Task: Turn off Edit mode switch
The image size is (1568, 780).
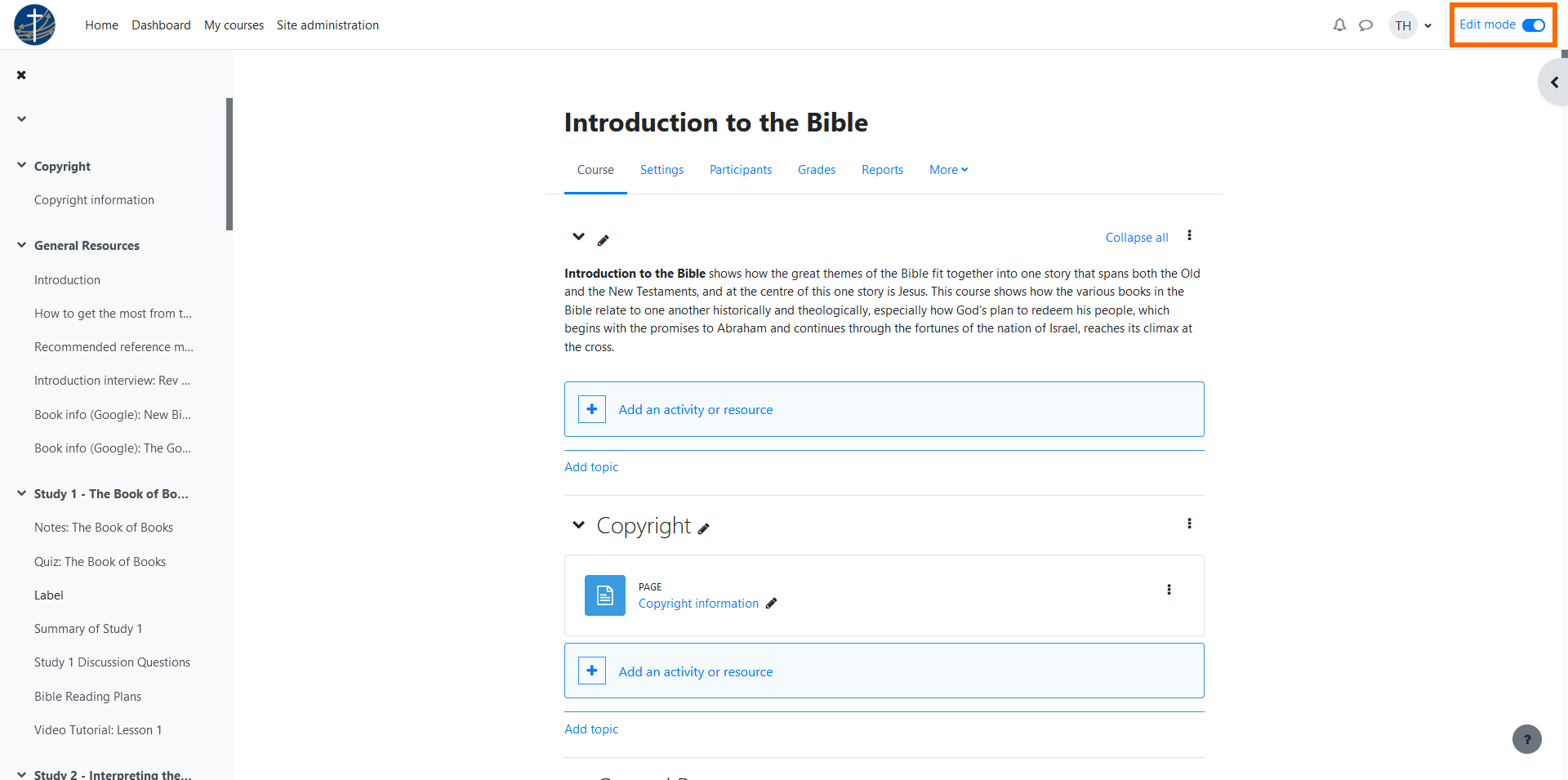Action: 1533,25
